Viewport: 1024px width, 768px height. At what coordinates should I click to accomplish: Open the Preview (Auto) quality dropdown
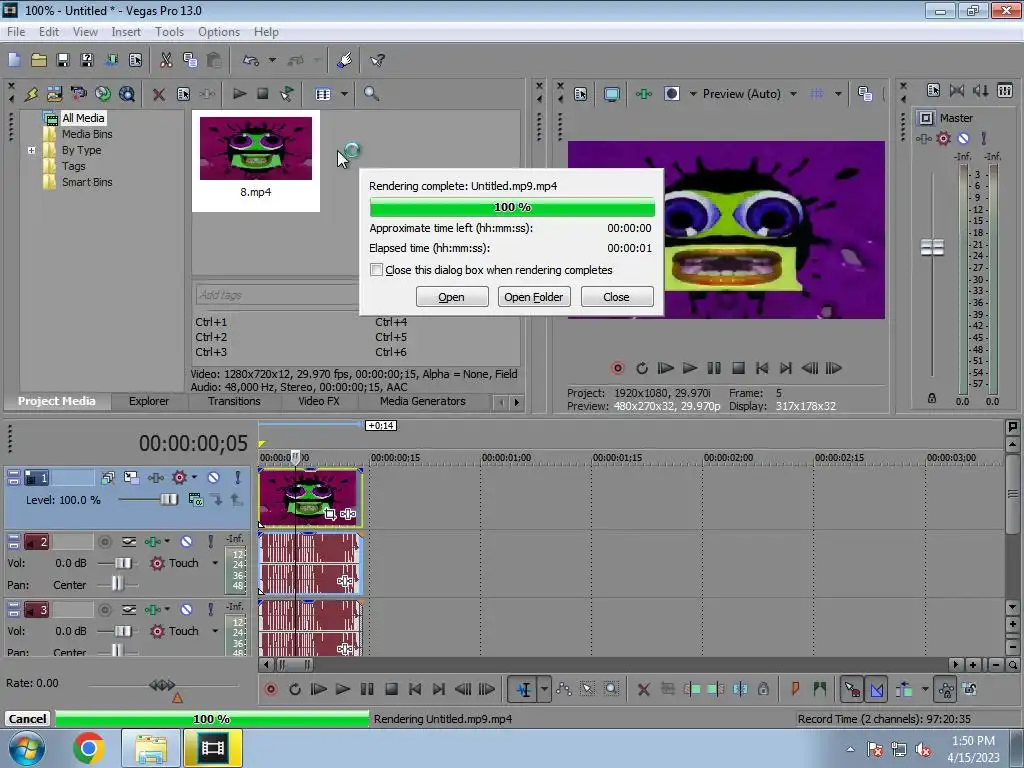[793, 94]
